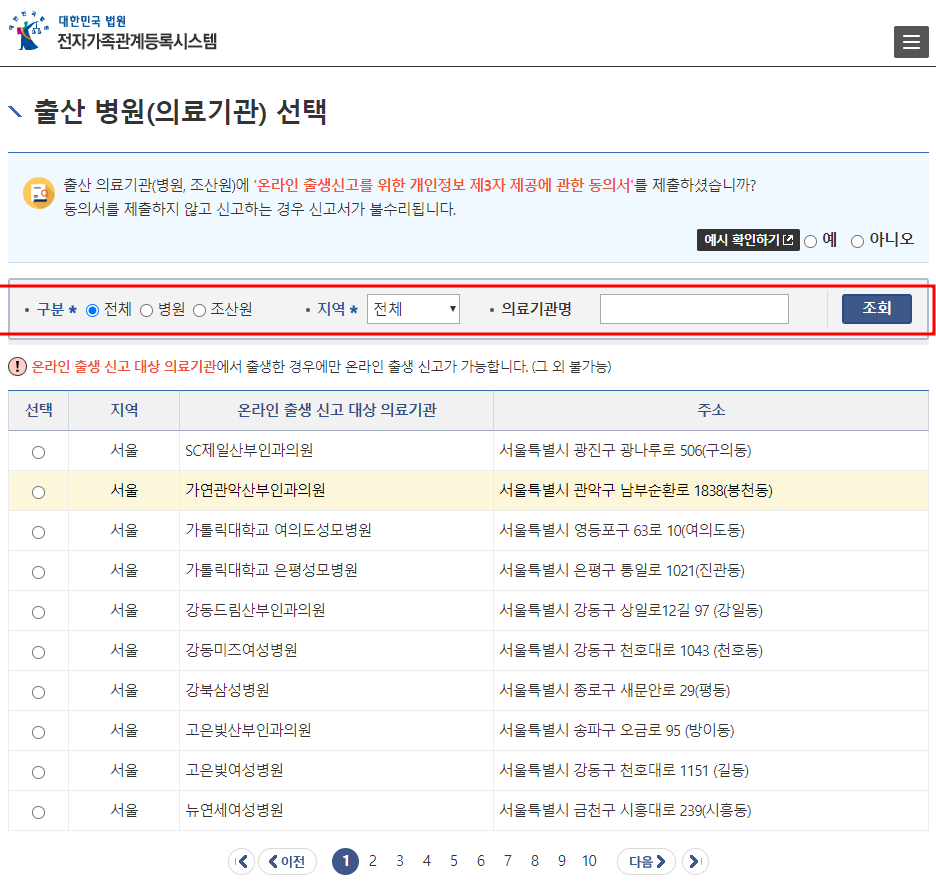Image resolution: width=936 pixels, height=886 pixels.
Task: Go to page 5
Action: [454, 861]
